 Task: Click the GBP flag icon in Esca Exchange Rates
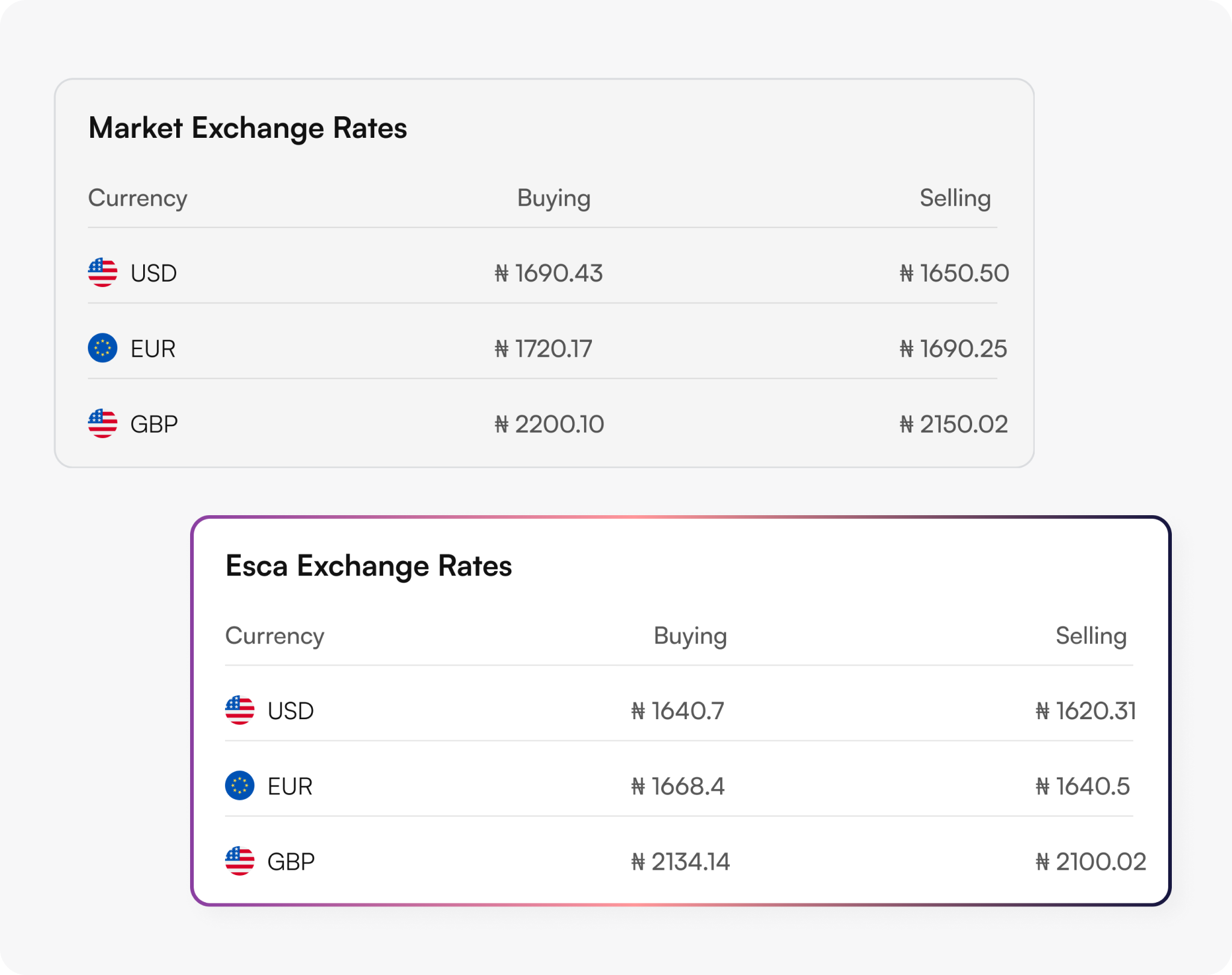pyautogui.click(x=239, y=862)
